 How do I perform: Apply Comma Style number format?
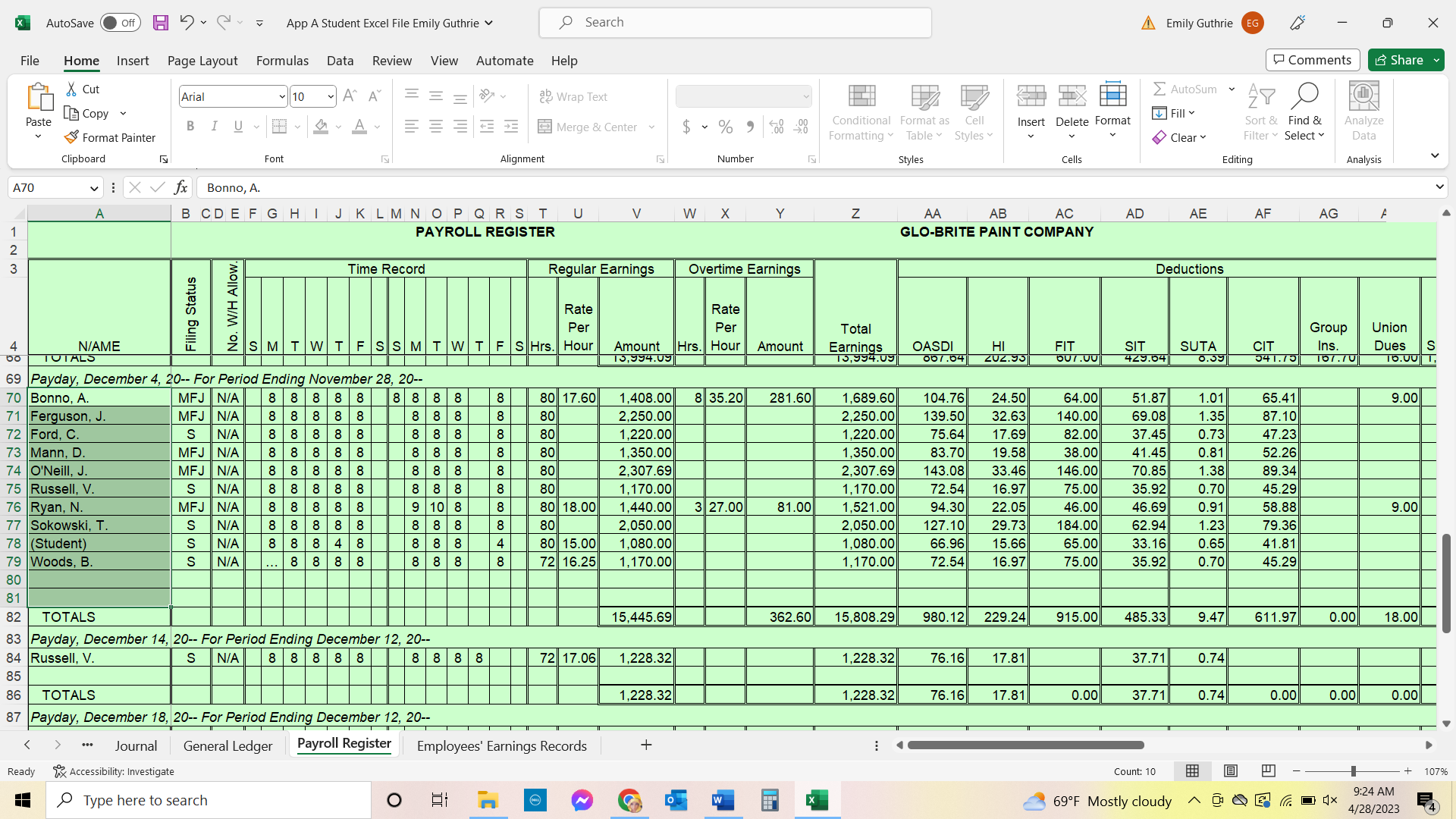pos(750,127)
